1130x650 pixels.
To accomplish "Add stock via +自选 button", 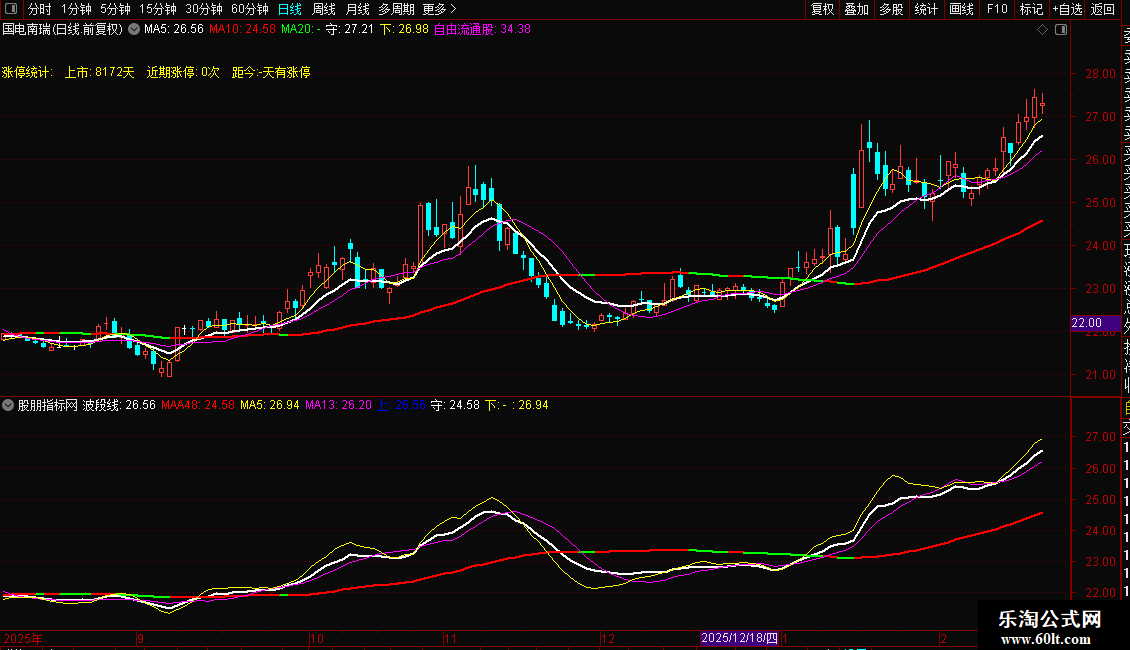I will [1067, 9].
